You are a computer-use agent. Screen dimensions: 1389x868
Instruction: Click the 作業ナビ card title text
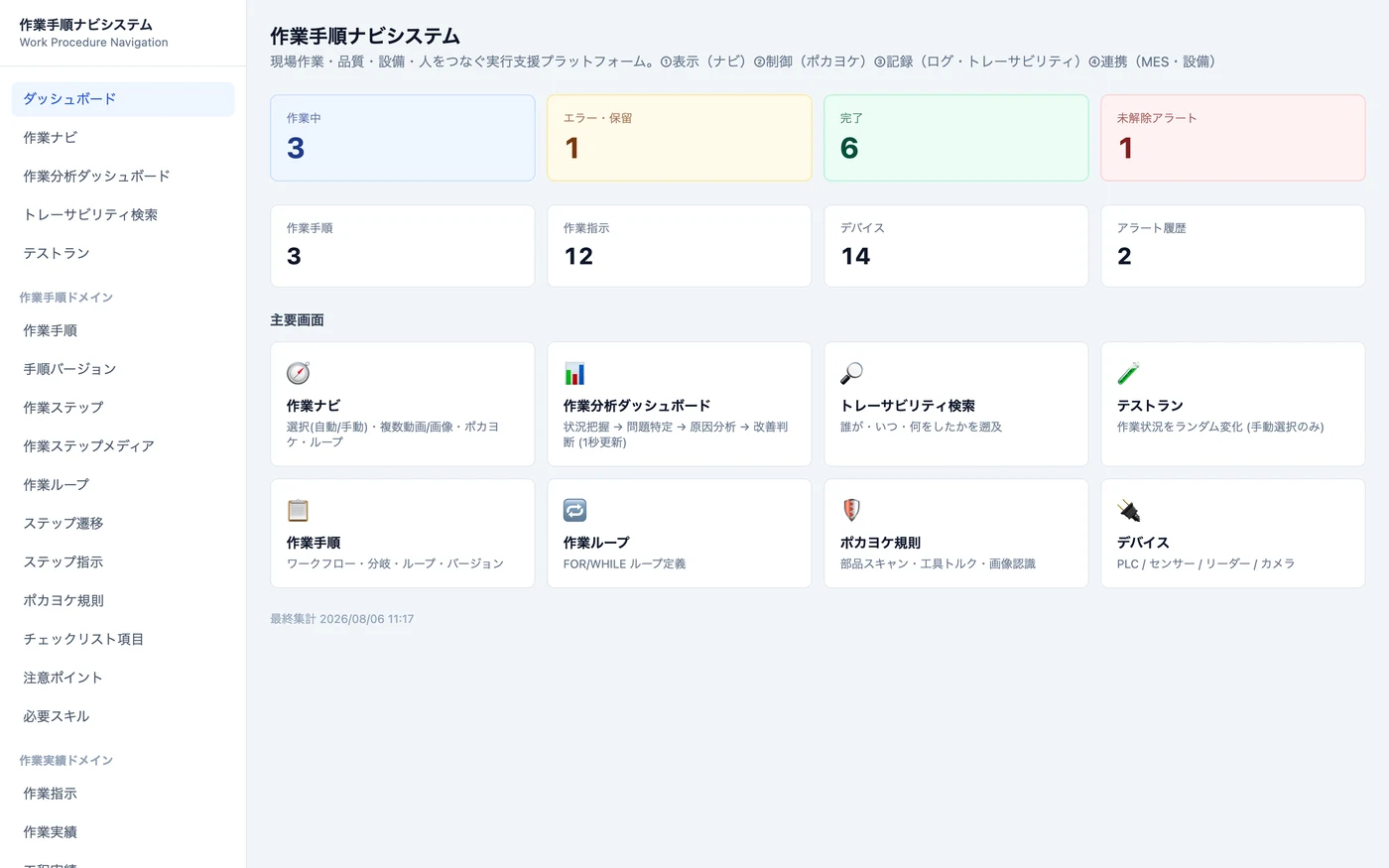pos(314,406)
